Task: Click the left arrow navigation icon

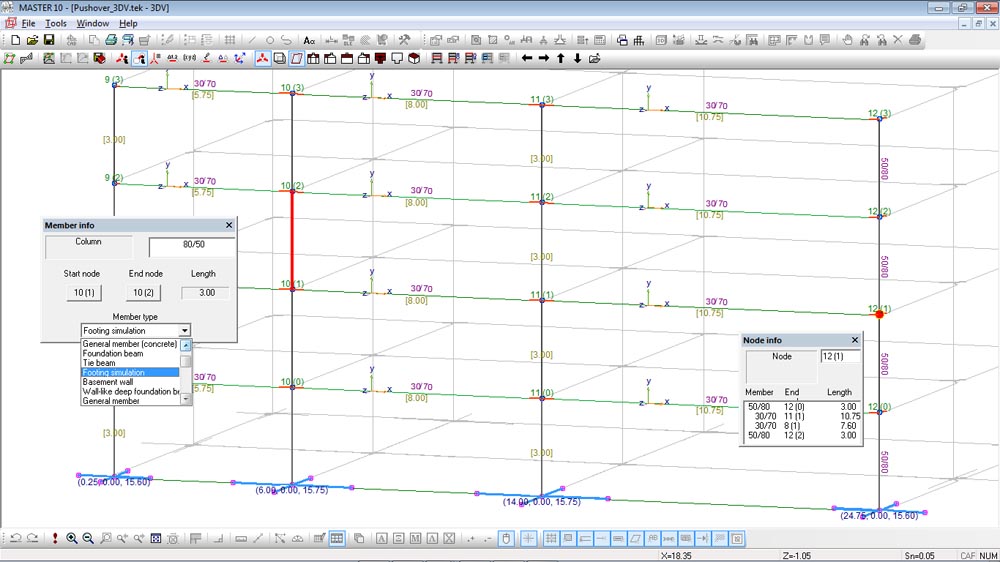Action: 527,59
